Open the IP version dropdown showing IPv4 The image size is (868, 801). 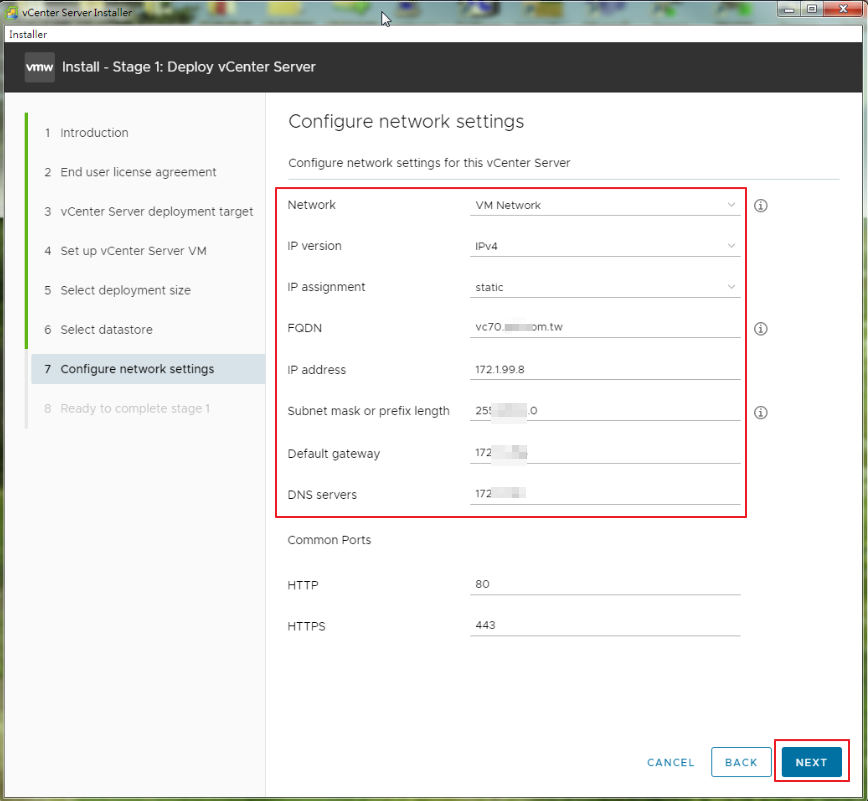pyautogui.click(x=605, y=246)
